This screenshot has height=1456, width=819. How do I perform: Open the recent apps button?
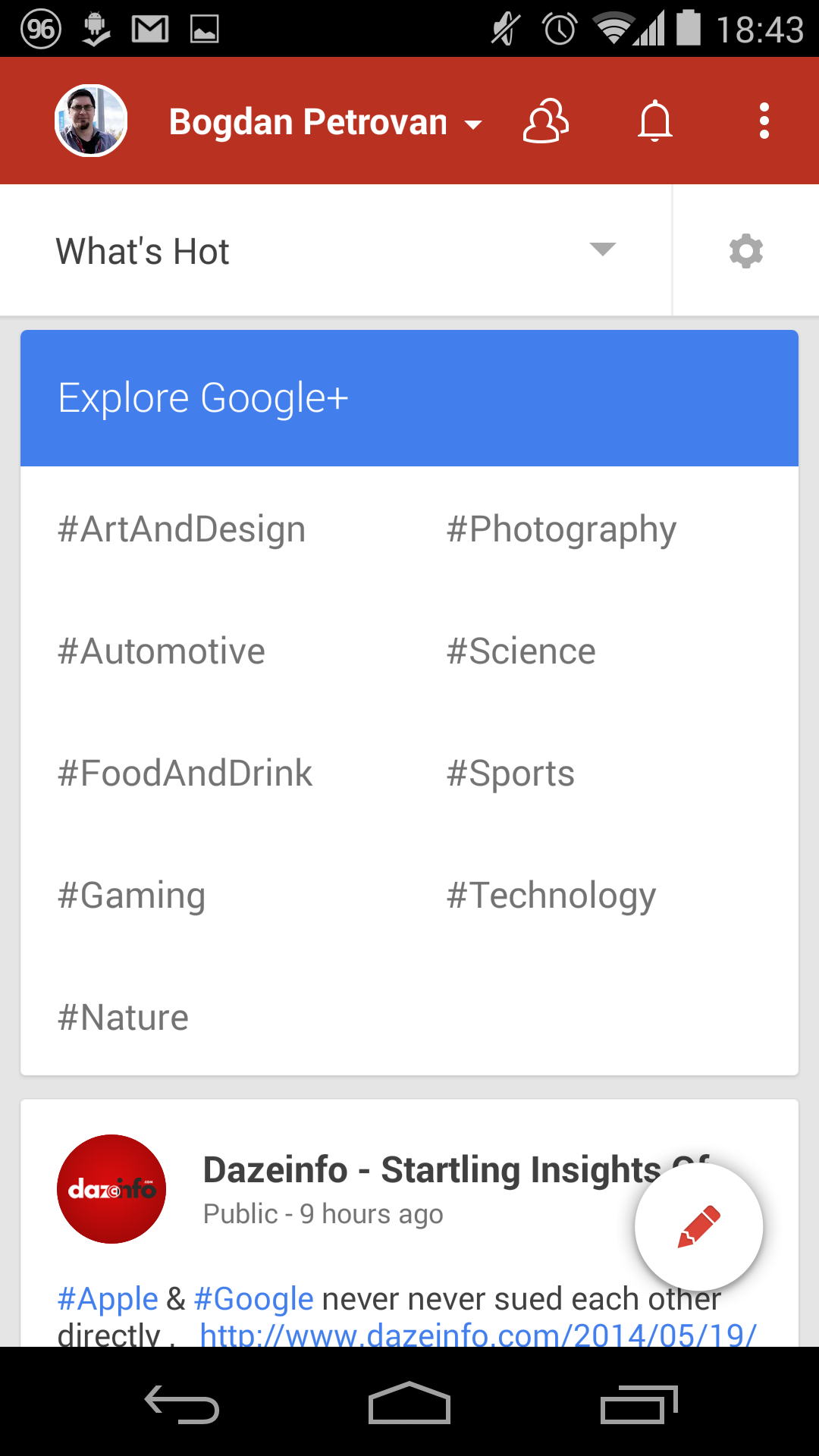point(639,1404)
